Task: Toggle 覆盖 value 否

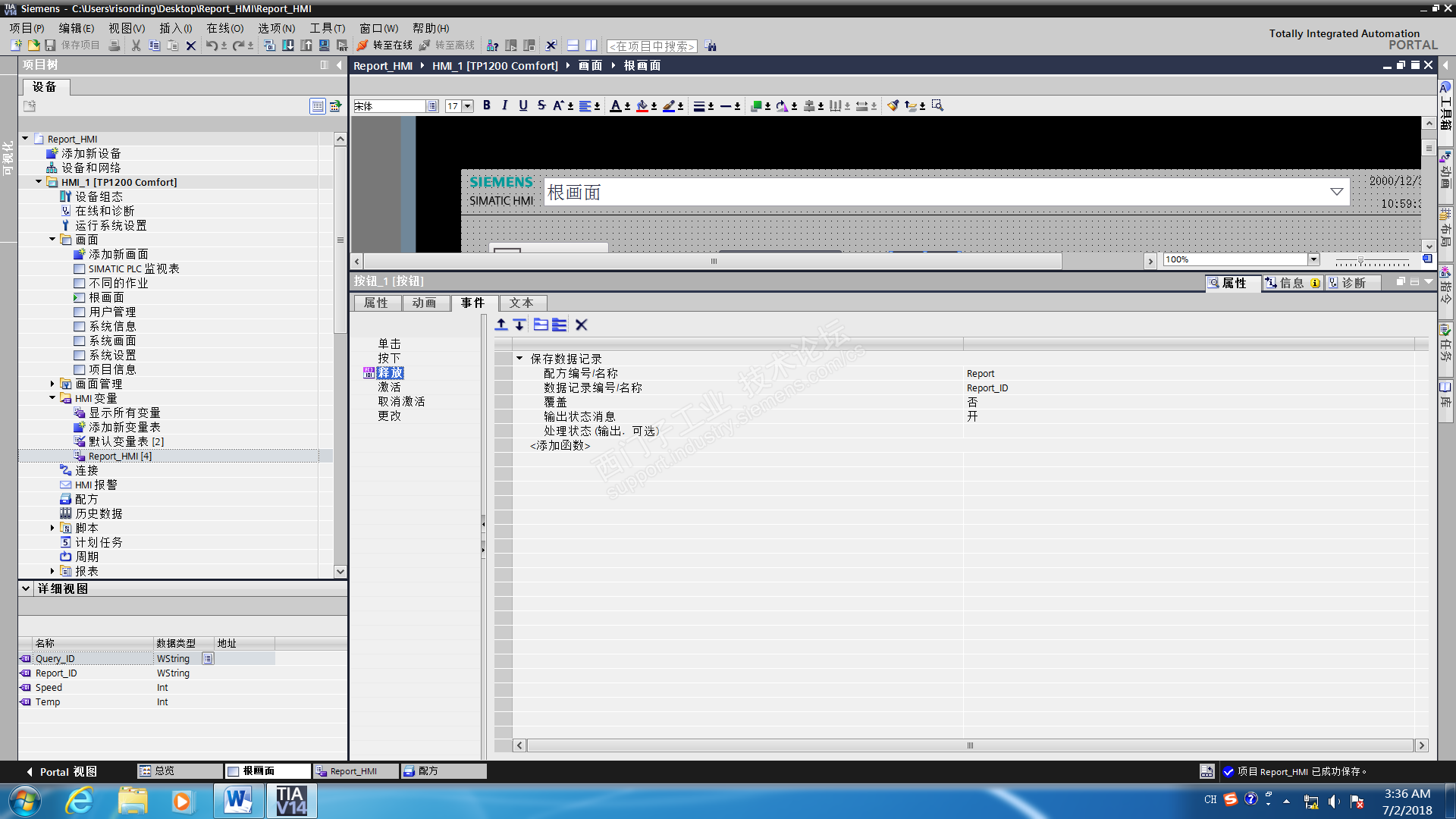Action: tap(972, 402)
